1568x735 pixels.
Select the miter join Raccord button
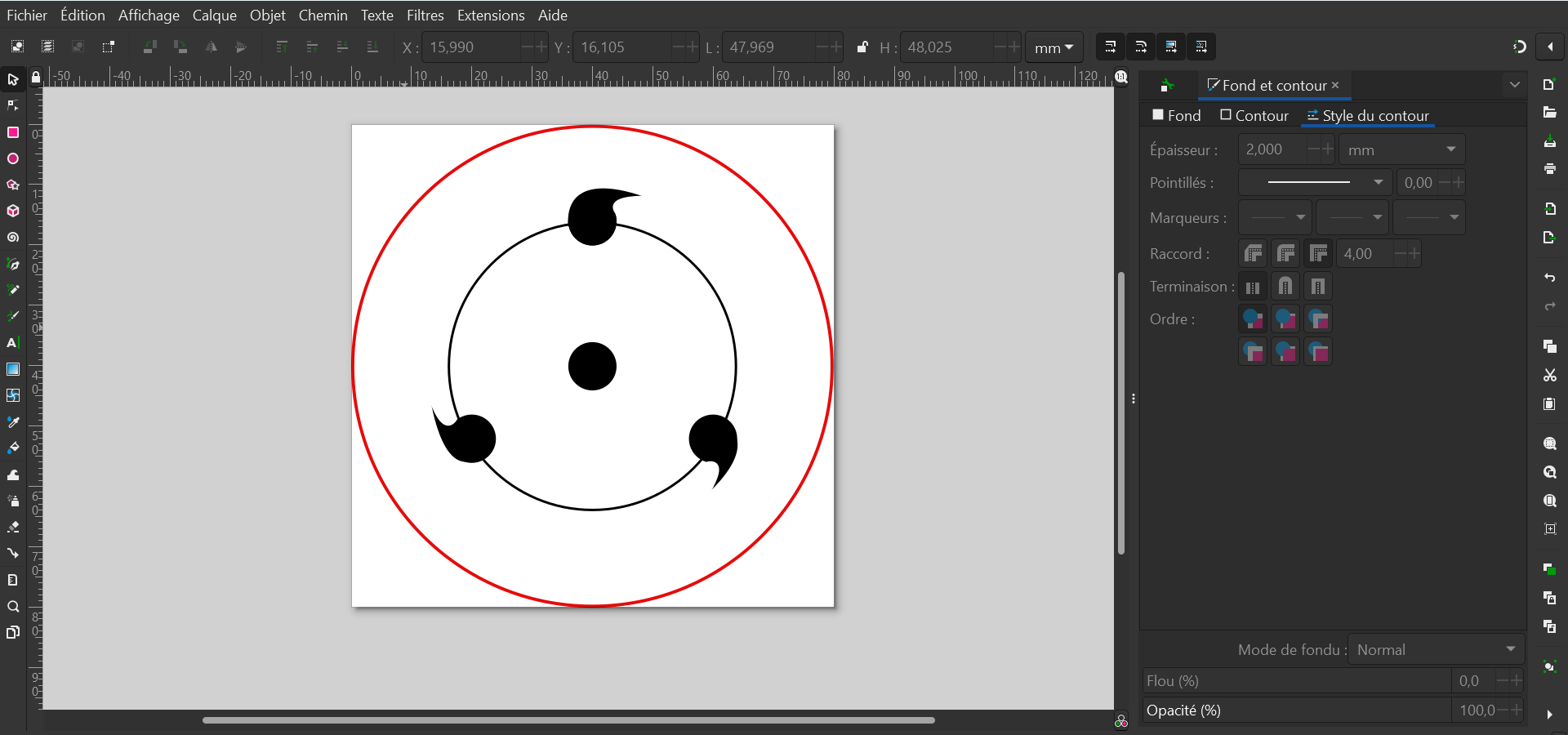pos(1318,254)
